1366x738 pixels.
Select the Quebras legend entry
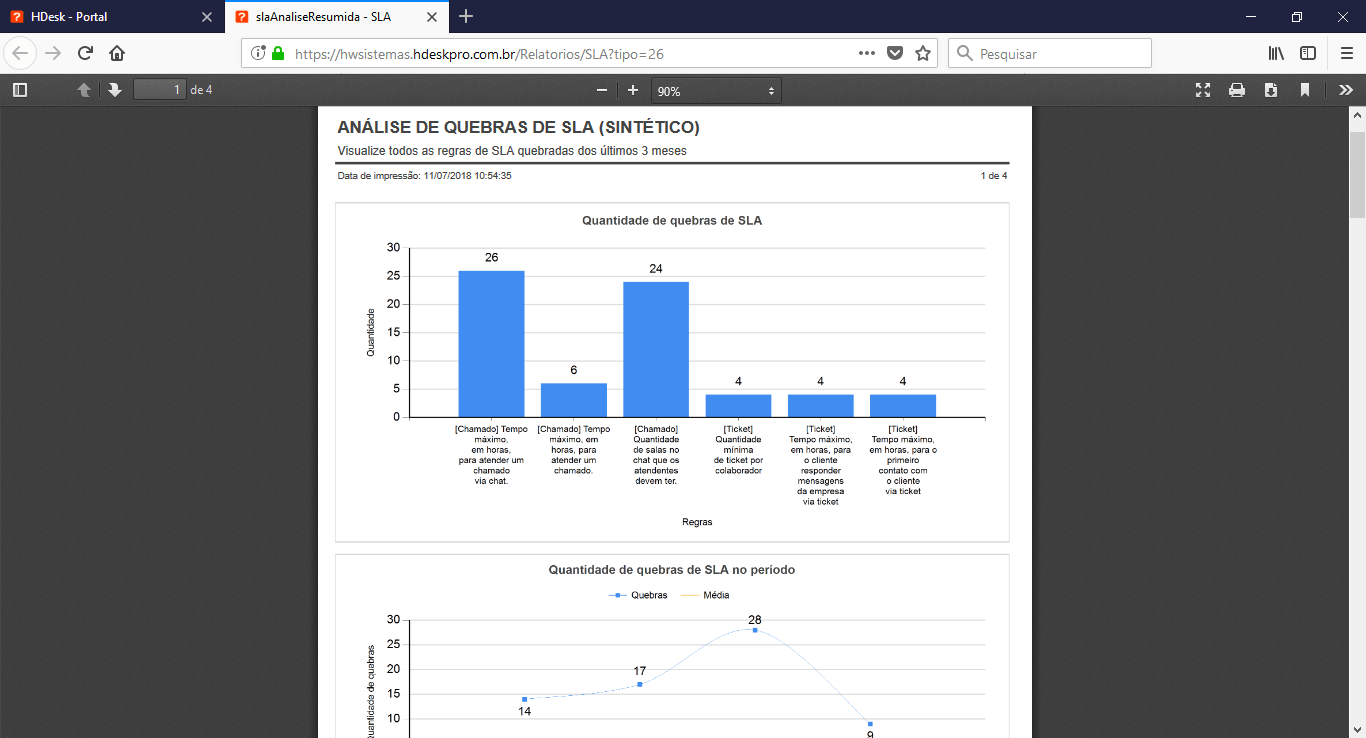point(638,595)
